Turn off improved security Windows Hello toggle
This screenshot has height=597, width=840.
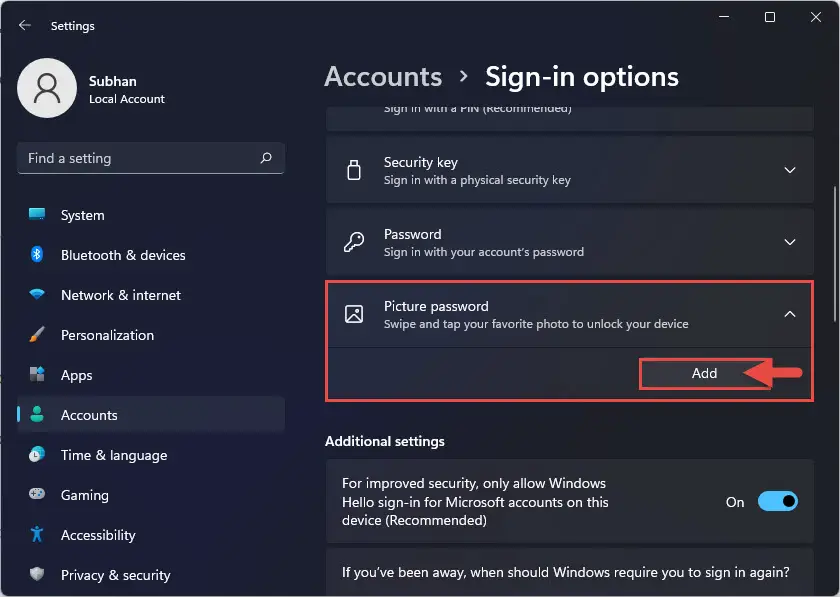click(779, 501)
